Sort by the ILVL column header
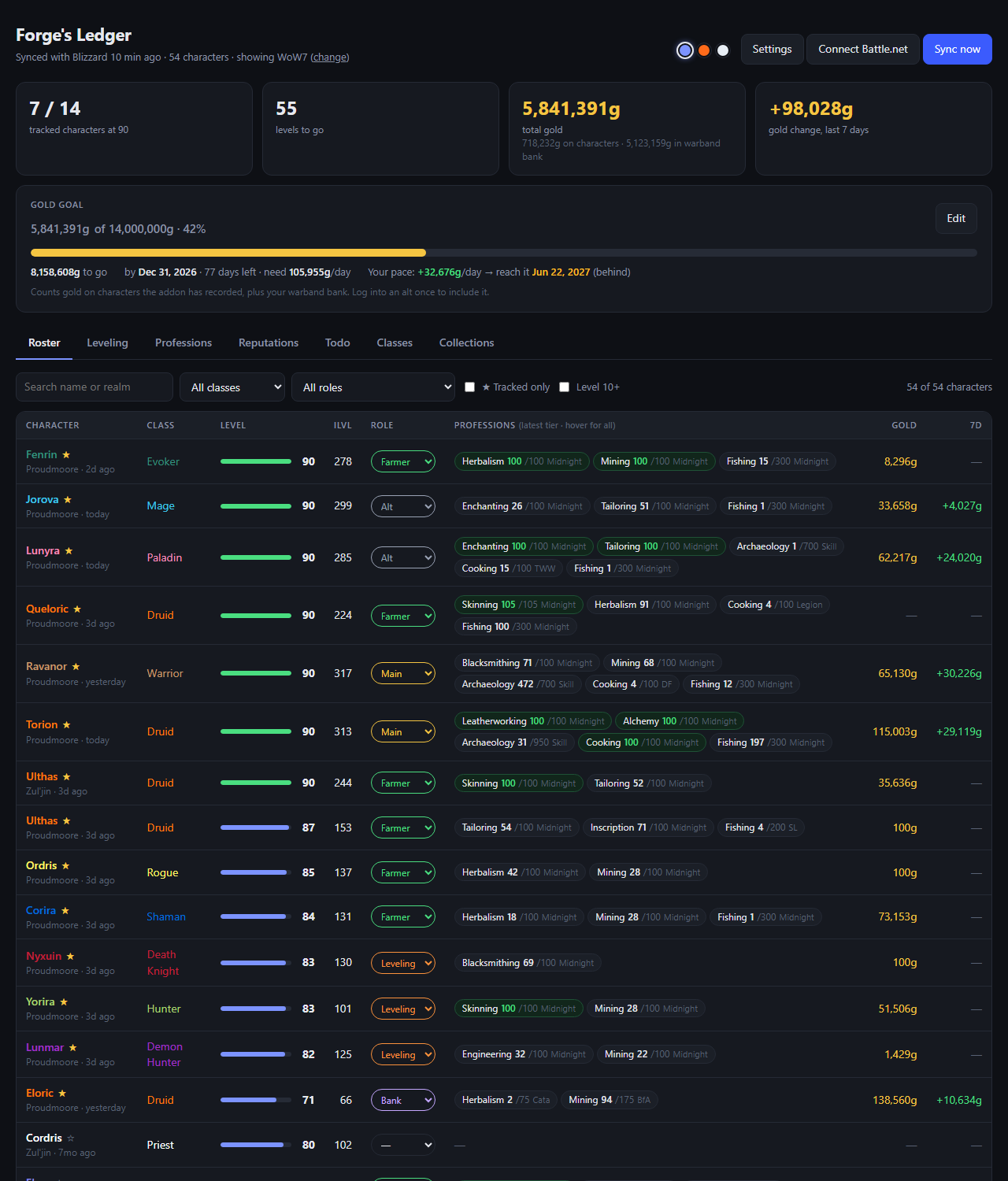Viewport: 1008px width, 1181px height. [x=343, y=426]
